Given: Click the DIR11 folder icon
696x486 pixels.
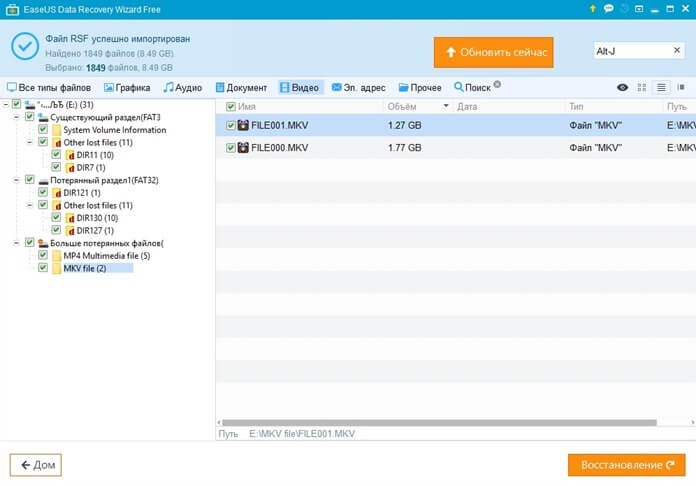Looking at the screenshot, I should click(70, 155).
